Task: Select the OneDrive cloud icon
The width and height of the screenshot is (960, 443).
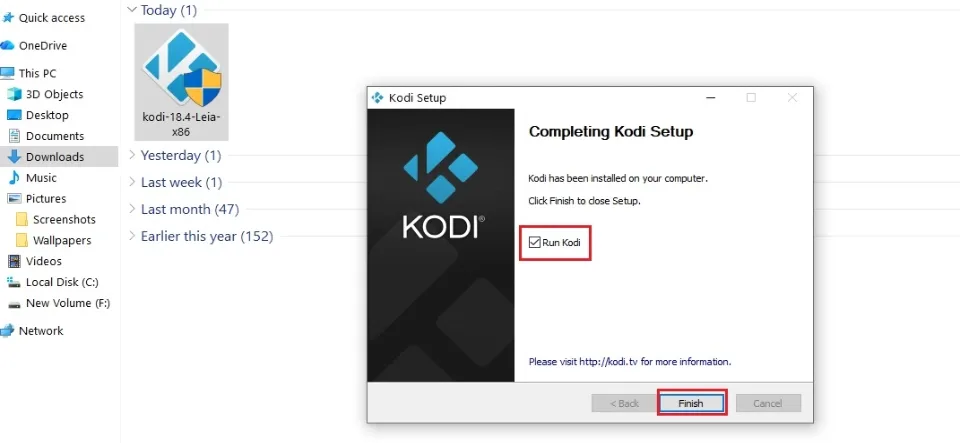Action: tap(8, 46)
